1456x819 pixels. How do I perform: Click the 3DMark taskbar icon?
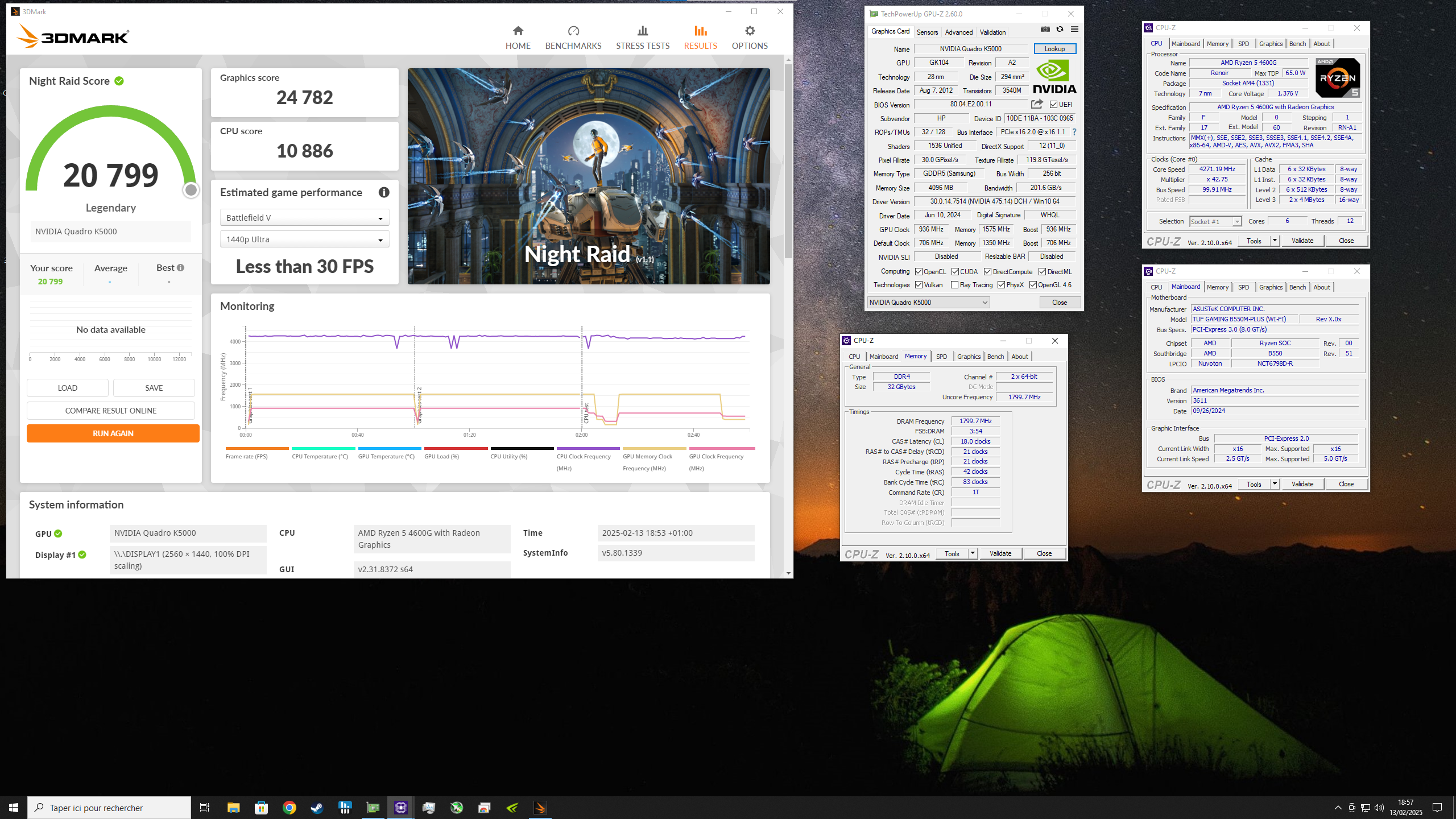(540, 808)
